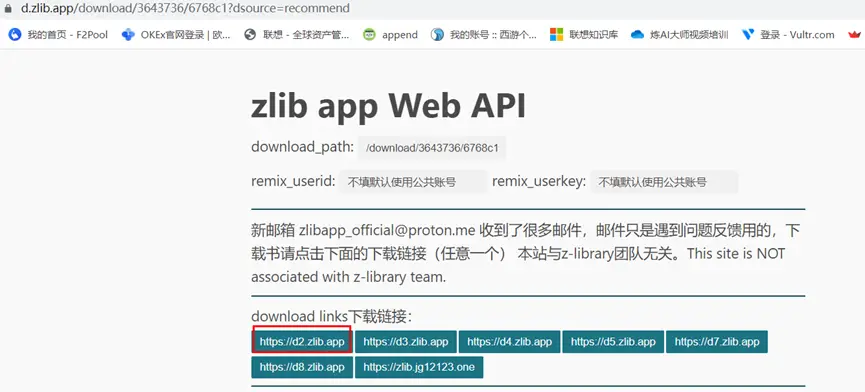Click the zlib app Web API heading

pos(388,105)
